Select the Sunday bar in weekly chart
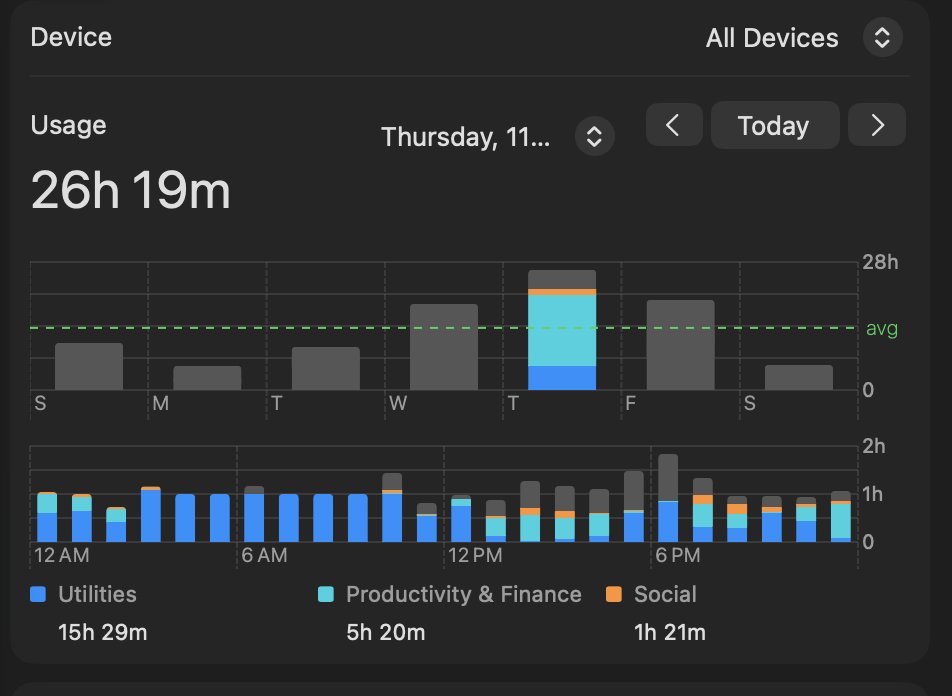This screenshot has width=952, height=696. coord(89,366)
